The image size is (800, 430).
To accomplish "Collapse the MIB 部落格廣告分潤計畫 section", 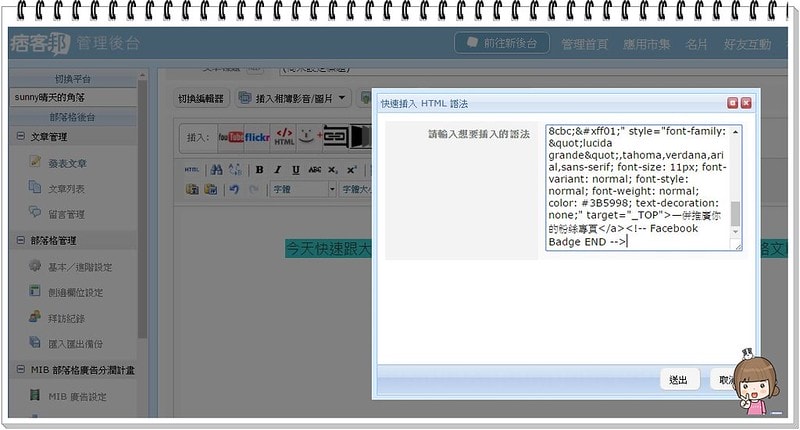I will [x=21, y=369].
